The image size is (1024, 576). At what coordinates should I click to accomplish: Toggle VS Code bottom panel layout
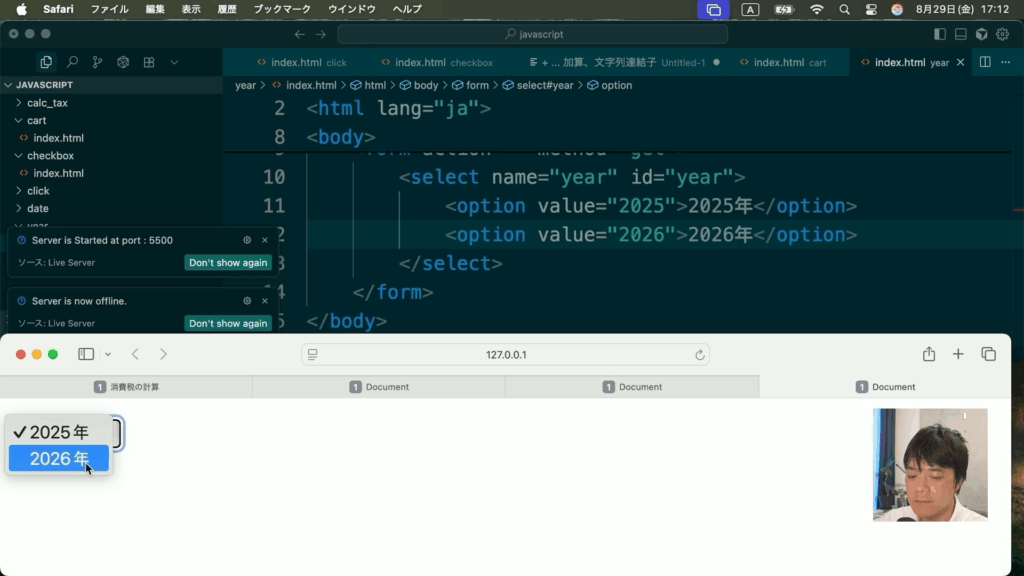click(961, 34)
